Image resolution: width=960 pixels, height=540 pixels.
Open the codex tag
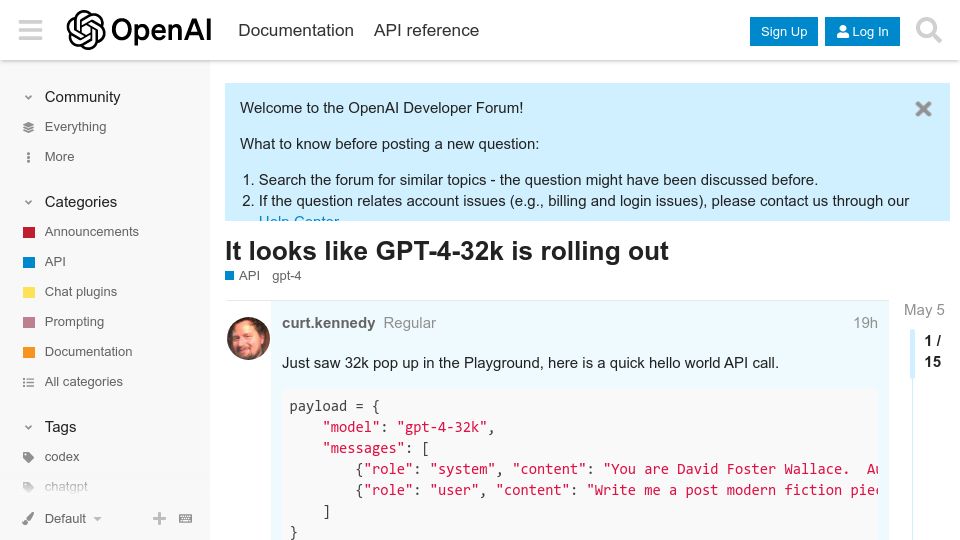pyautogui.click(x=62, y=457)
